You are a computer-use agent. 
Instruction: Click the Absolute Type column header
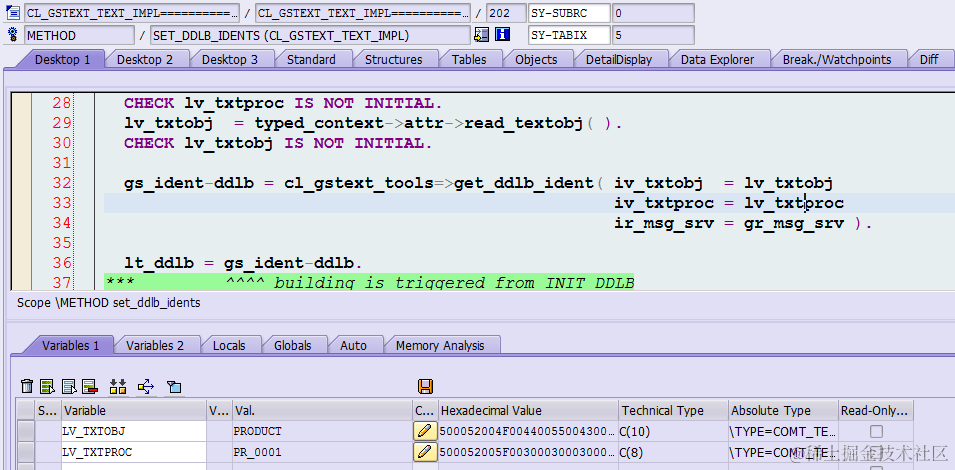(x=783, y=410)
